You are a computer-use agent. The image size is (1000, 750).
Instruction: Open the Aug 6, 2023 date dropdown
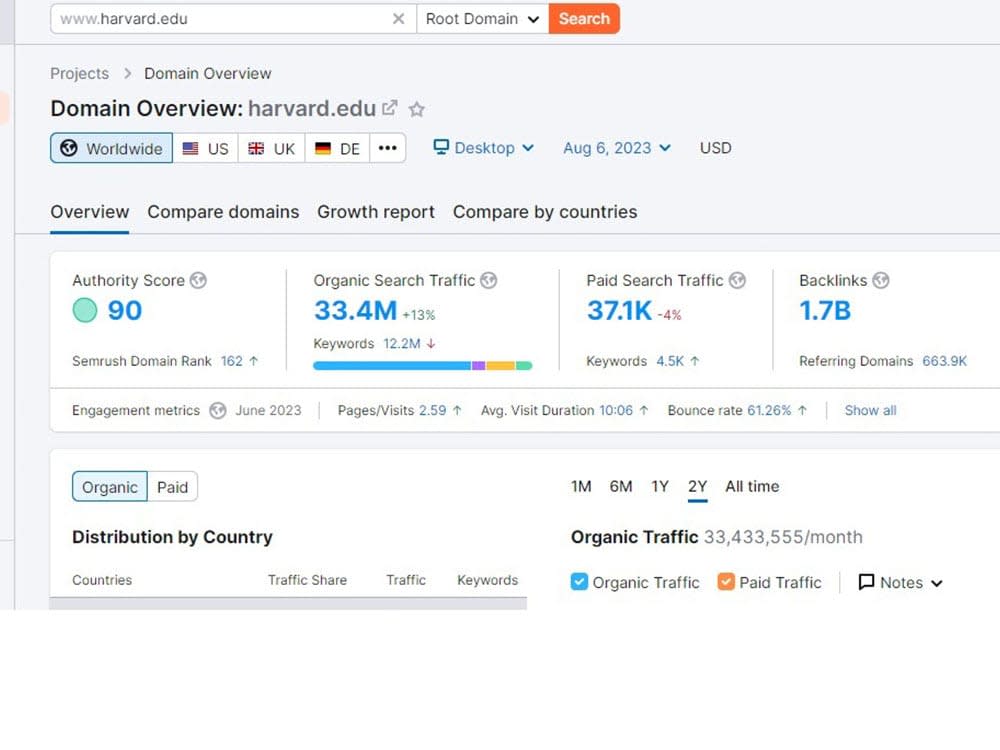click(x=617, y=148)
